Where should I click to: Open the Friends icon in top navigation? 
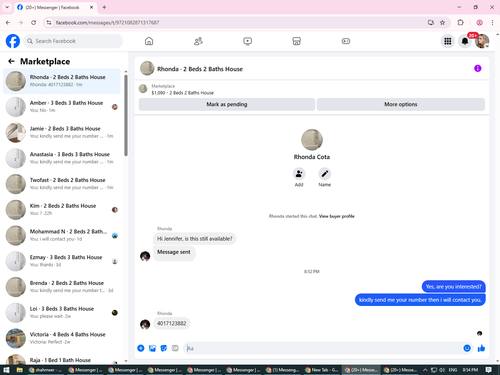click(198, 41)
